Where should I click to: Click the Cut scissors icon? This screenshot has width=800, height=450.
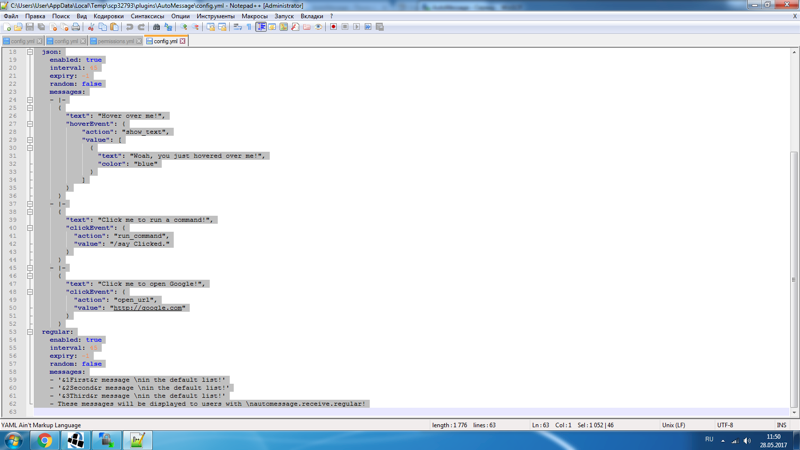91,27
